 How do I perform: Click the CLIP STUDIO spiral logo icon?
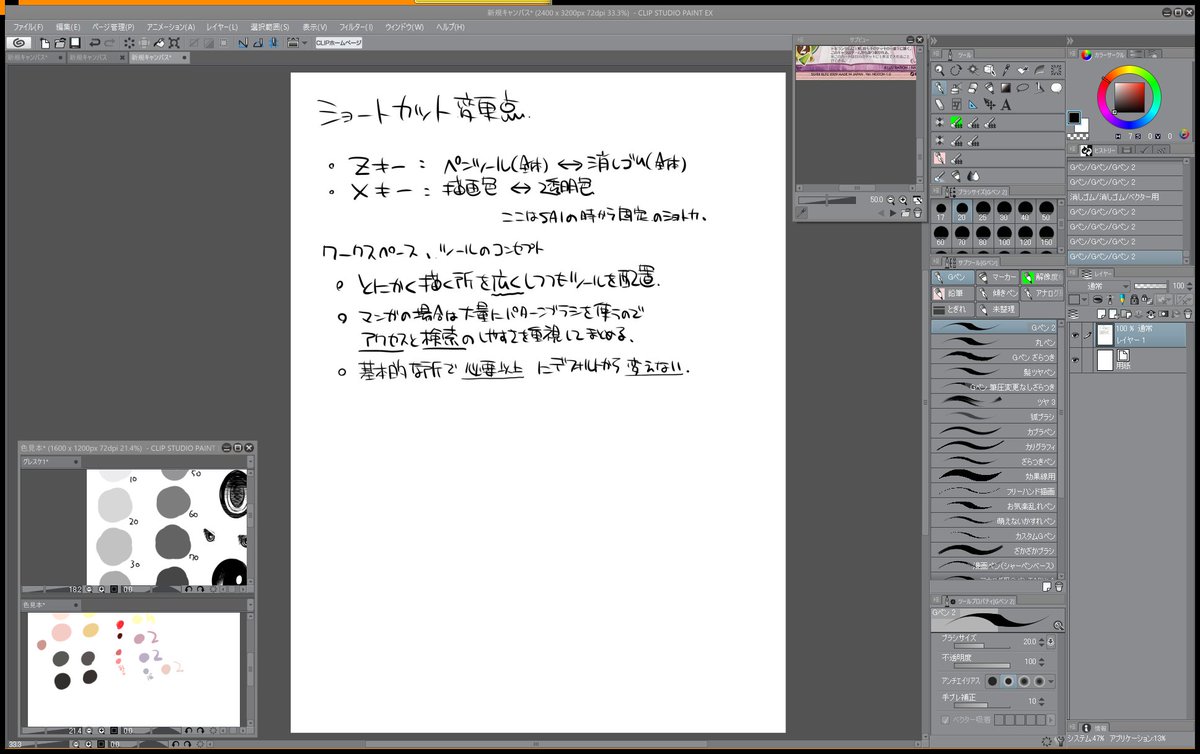click(x=19, y=43)
